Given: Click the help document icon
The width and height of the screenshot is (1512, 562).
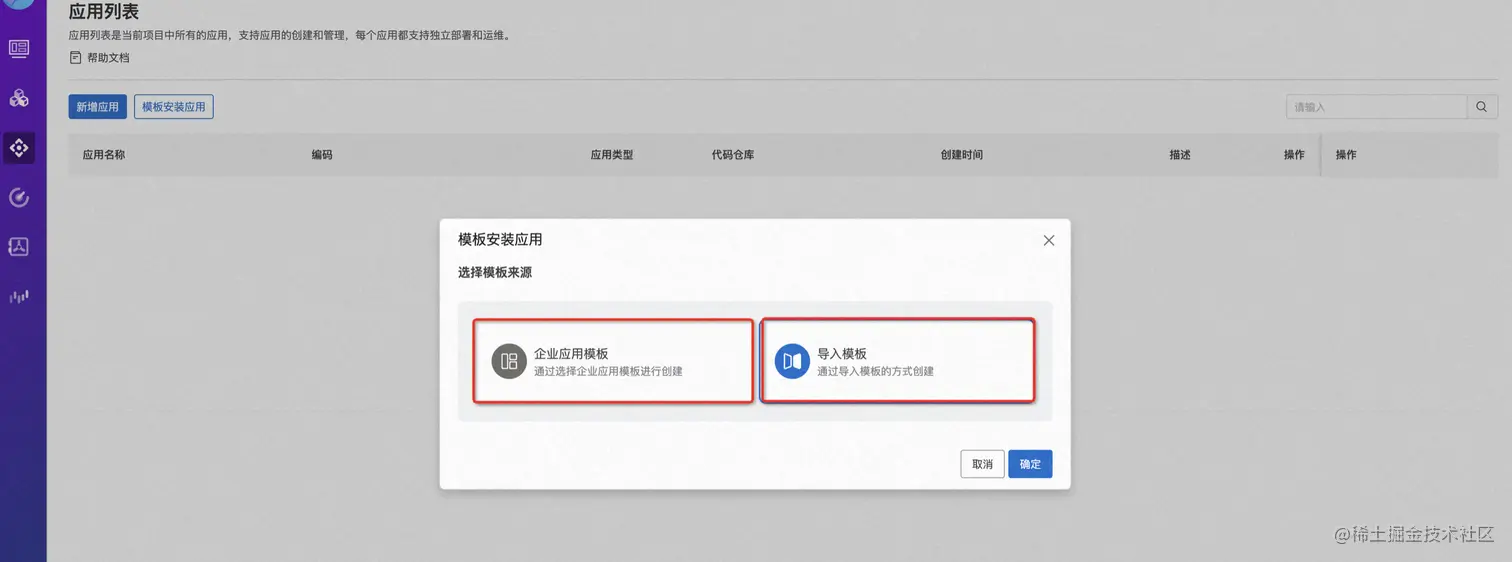Looking at the screenshot, I should coord(75,58).
